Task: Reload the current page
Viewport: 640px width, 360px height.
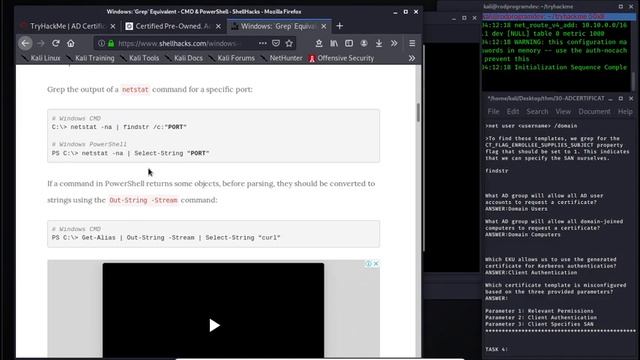Action: (x=56, y=43)
